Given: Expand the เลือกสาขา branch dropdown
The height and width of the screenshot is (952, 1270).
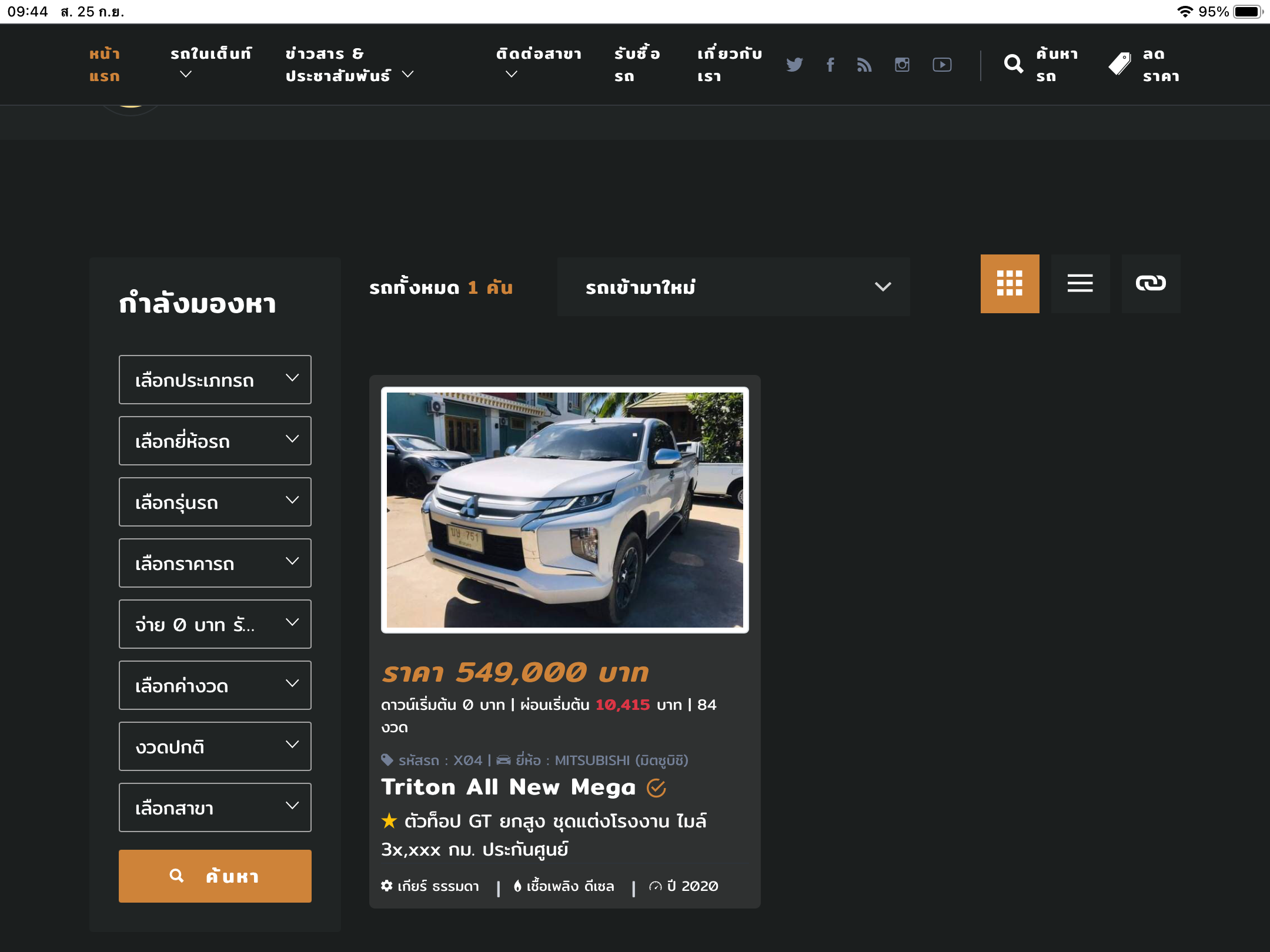Looking at the screenshot, I should point(215,807).
